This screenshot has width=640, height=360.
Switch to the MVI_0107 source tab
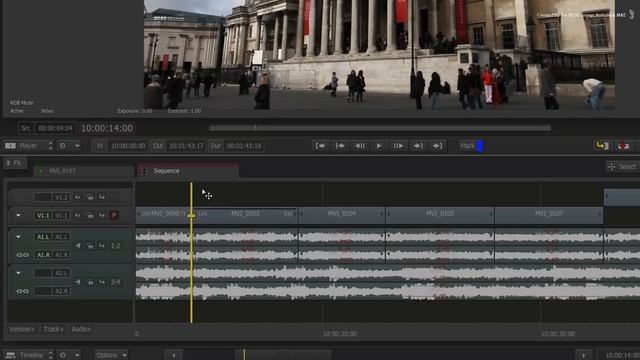pos(84,171)
